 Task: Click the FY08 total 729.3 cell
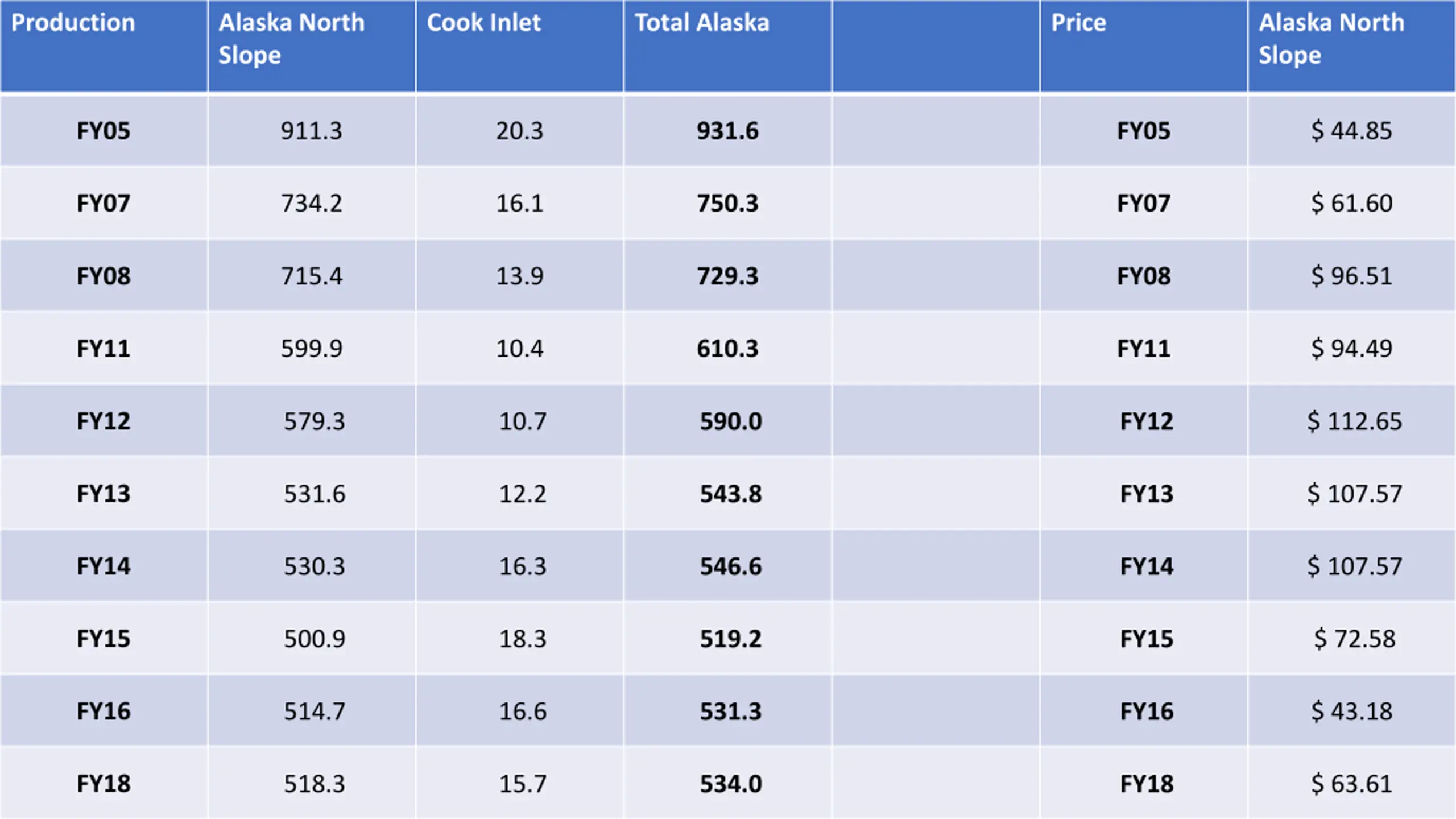[727, 276]
